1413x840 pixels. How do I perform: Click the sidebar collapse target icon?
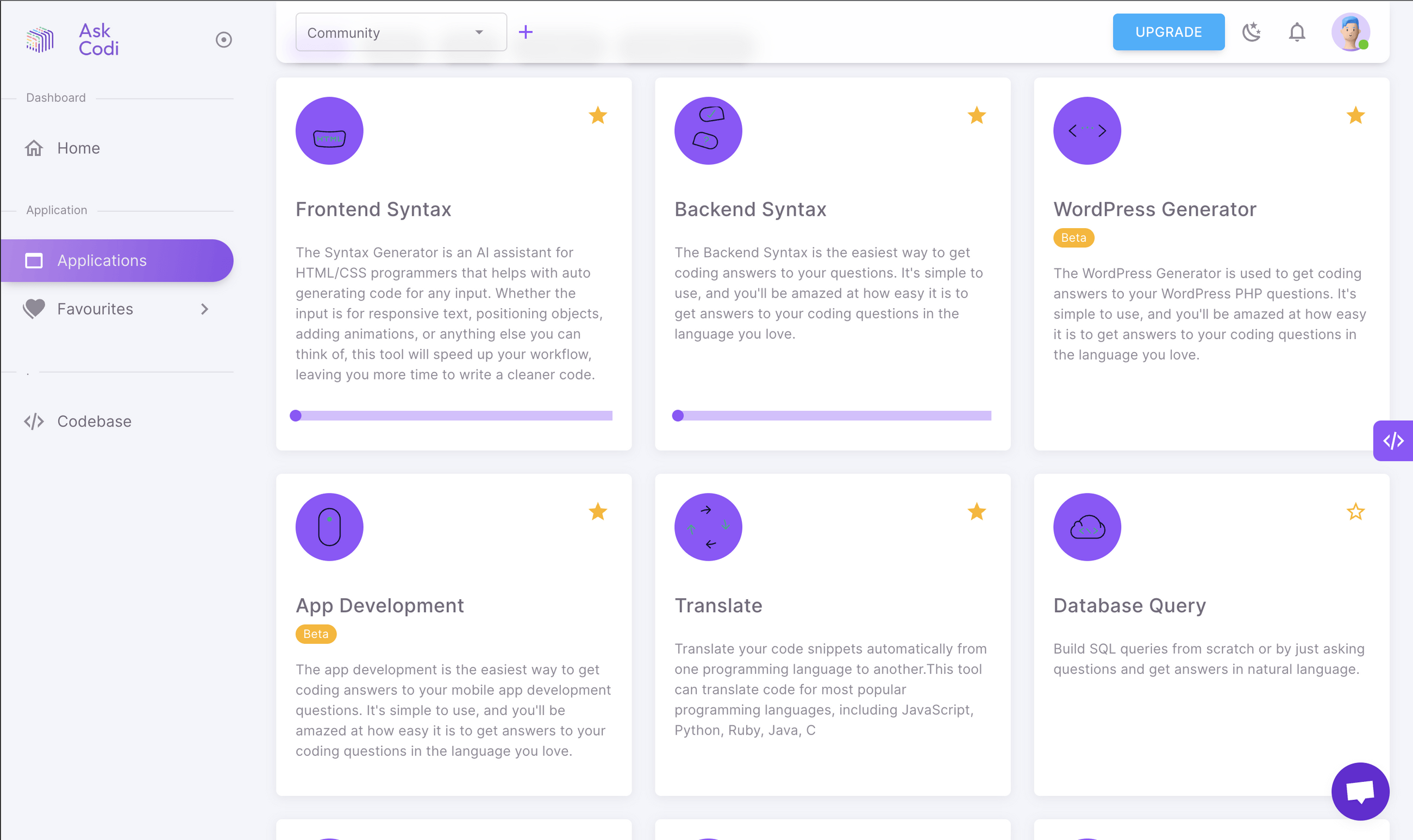223,39
